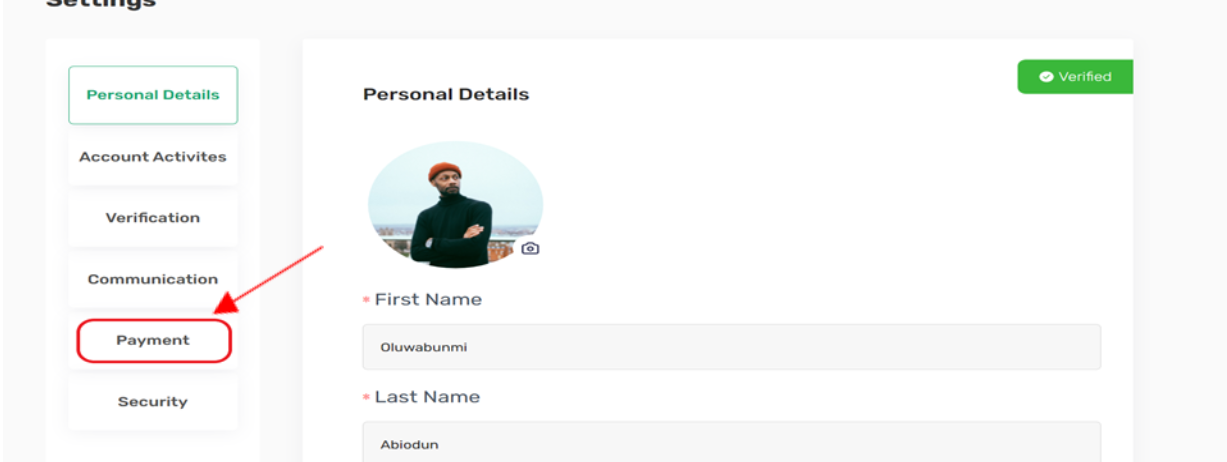
Task: Open the Verification settings tab
Action: pyautogui.click(x=153, y=218)
